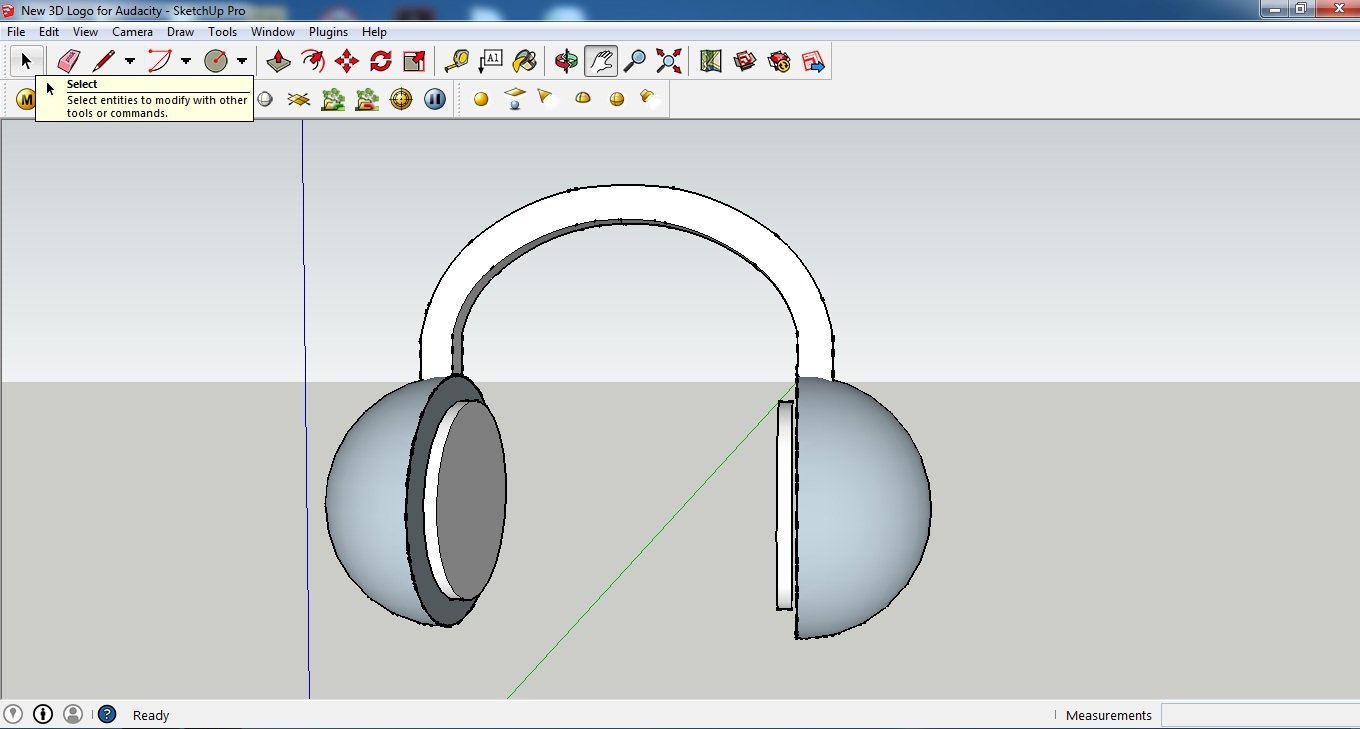Image resolution: width=1360 pixels, height=729 pixels.
Task: Toggle the blue pause button
Action: (435, 99)
